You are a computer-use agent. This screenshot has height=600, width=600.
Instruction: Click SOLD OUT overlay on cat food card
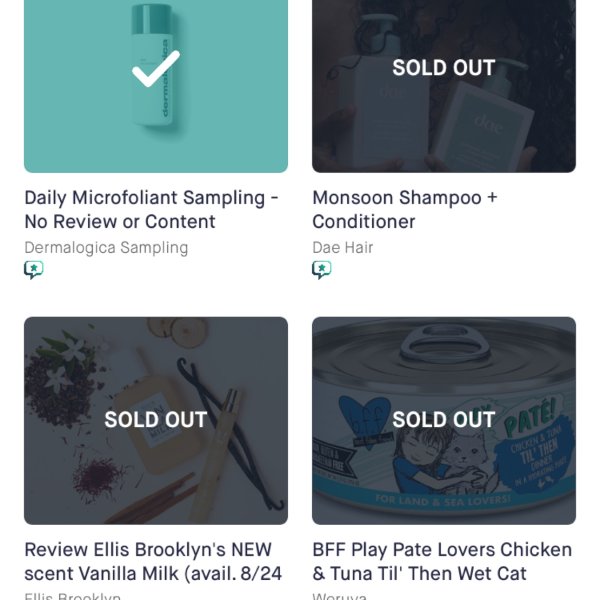(x=444, y=419)
